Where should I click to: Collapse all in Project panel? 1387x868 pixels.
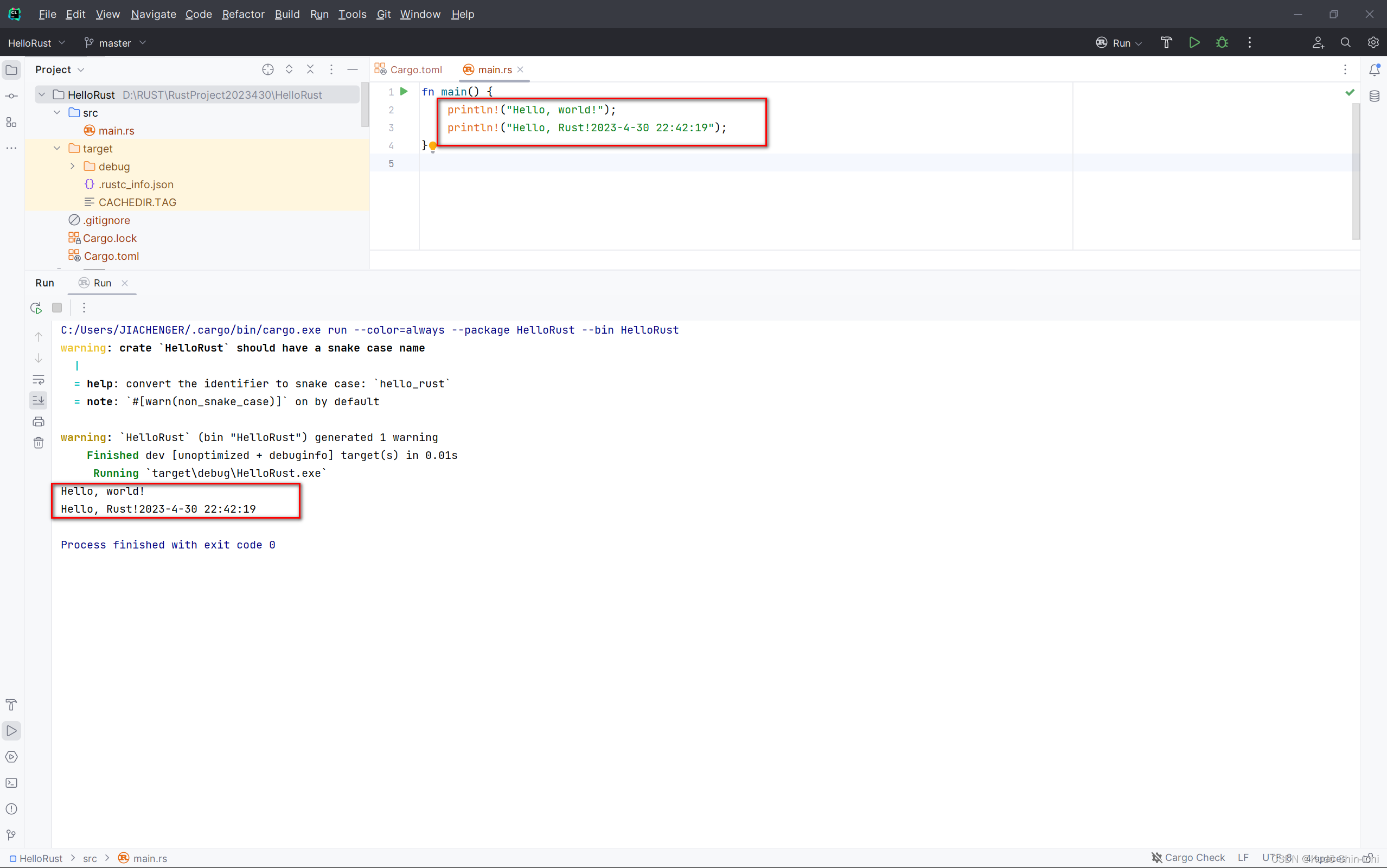click(310, 69)
